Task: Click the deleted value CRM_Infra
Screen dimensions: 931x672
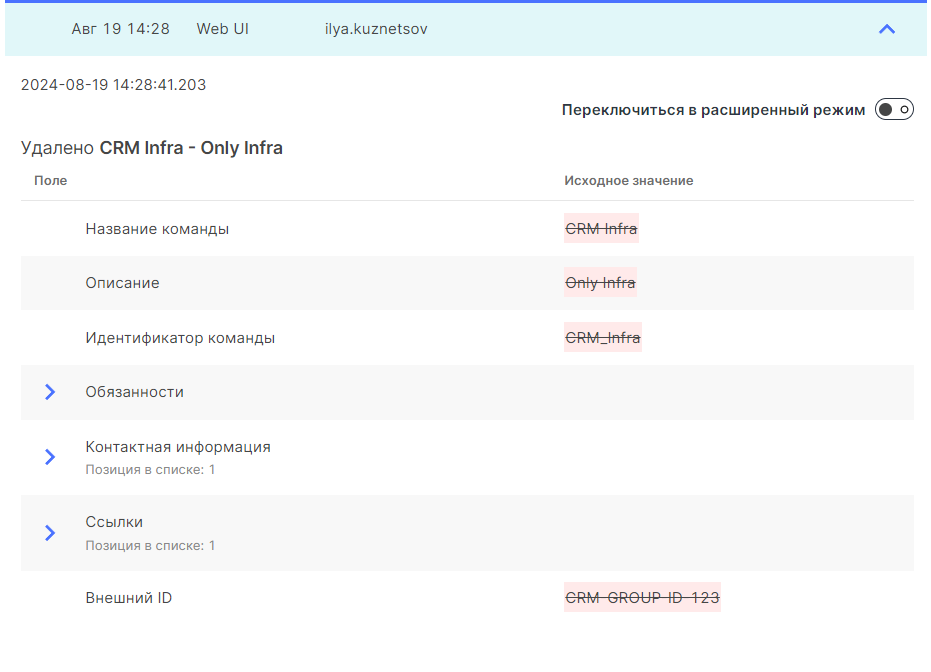Action: [602, 338]
